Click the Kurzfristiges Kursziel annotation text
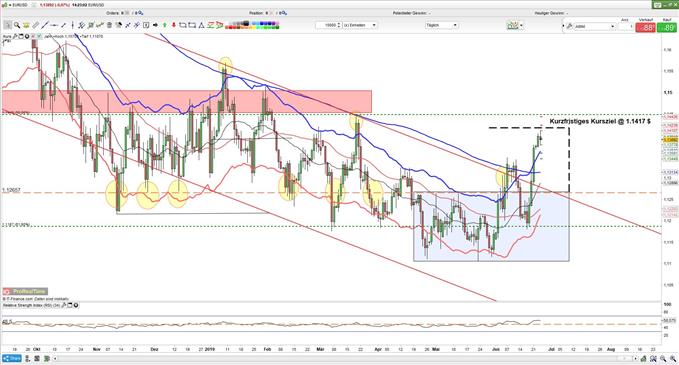The image size is (679, 365). (x=600, y=121)
